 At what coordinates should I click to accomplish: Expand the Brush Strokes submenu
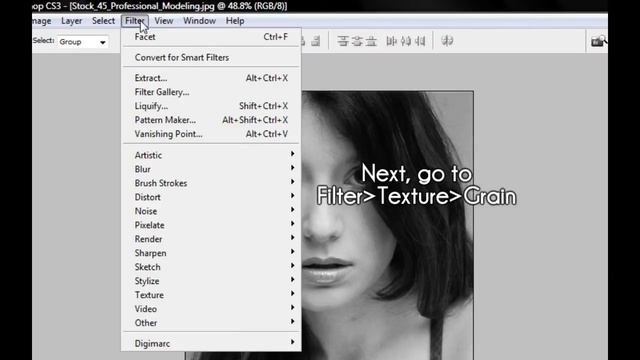pyautogui.click(x=211, y=183)
